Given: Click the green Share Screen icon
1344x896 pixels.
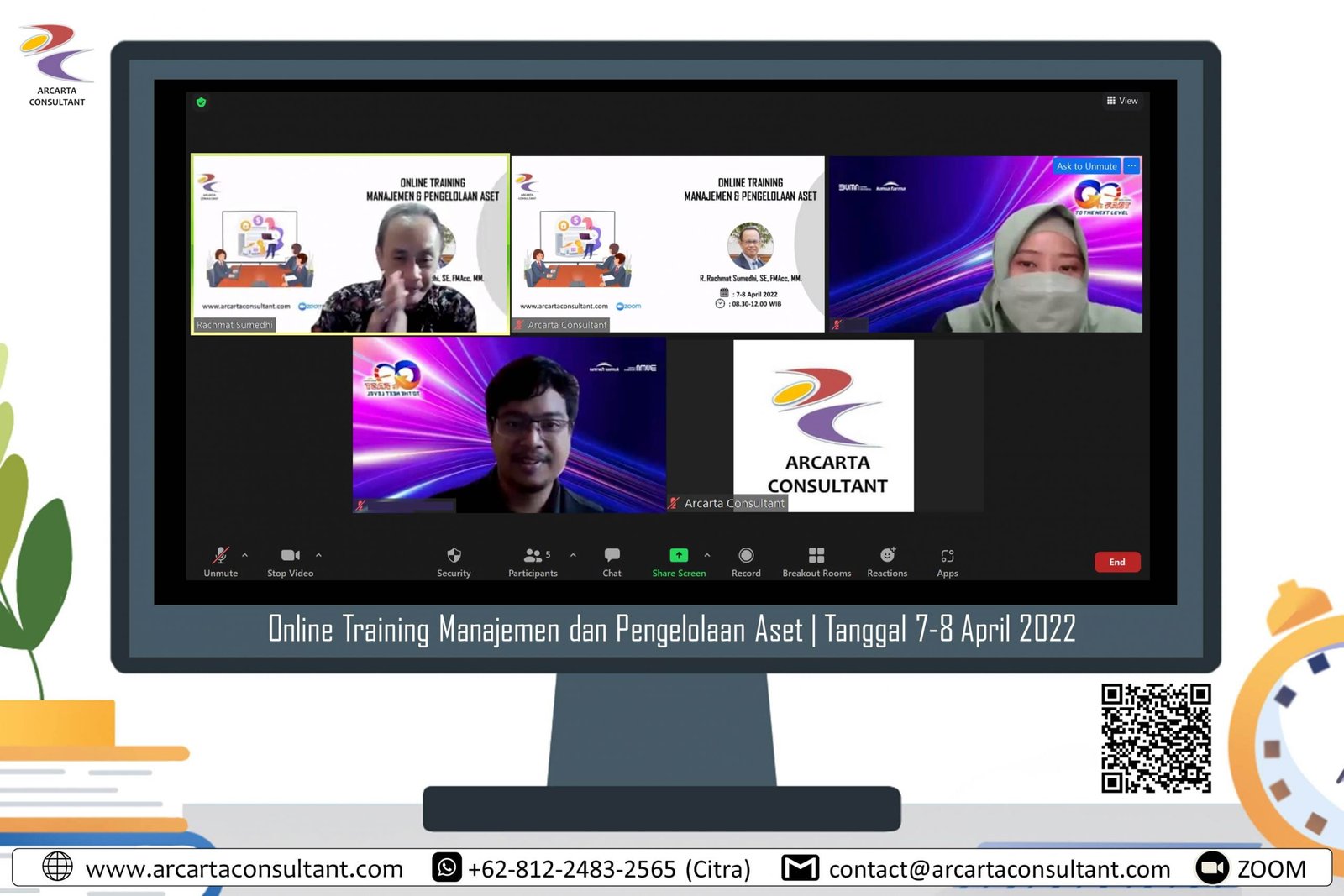Looking at the screenshot, I should (x=679, y=555).
